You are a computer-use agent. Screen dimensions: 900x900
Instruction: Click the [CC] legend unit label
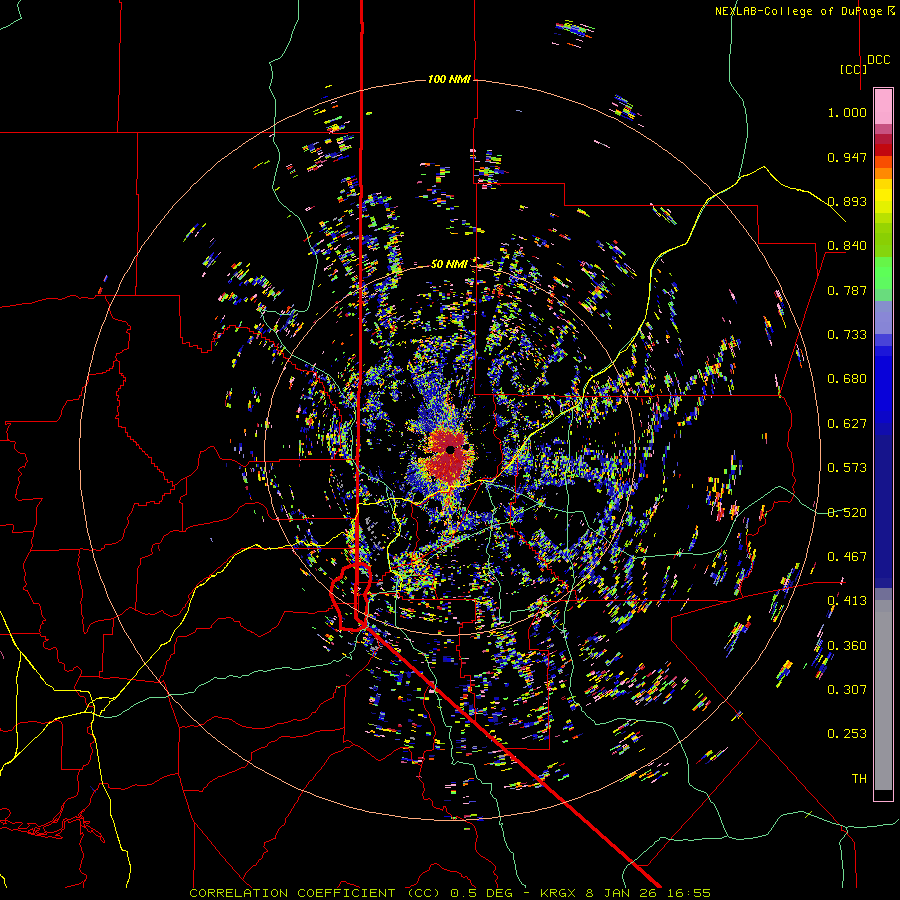[853, 69]
